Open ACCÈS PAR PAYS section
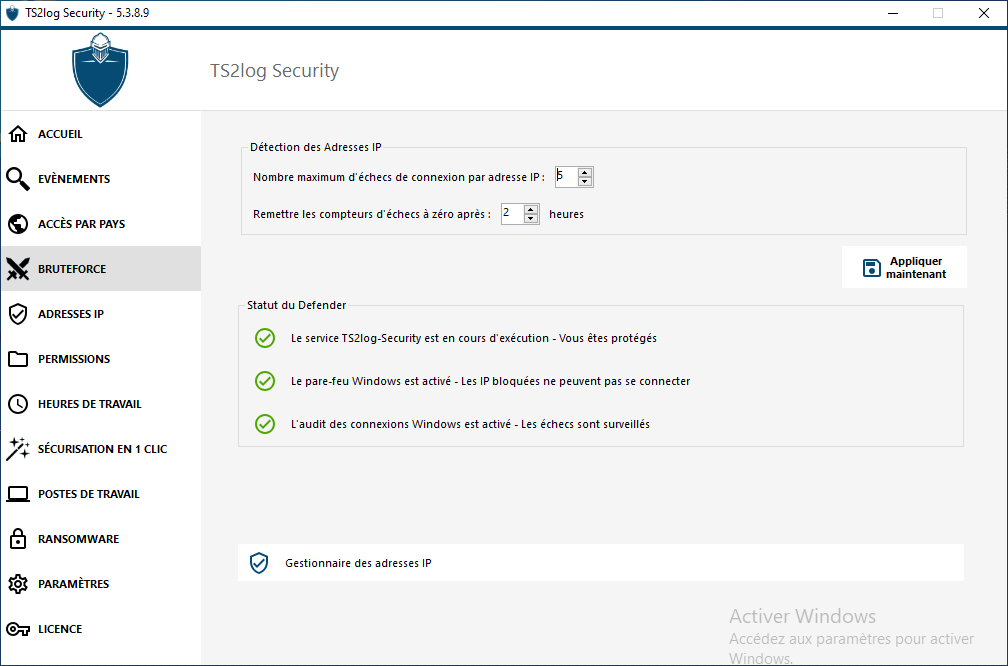1008x666 pixels. point(101,224)
